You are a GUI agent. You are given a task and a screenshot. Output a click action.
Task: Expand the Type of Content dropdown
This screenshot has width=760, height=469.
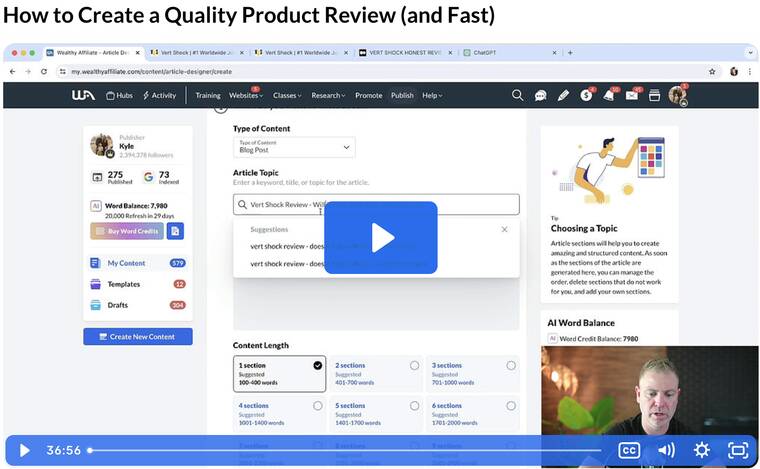point(294,147)
